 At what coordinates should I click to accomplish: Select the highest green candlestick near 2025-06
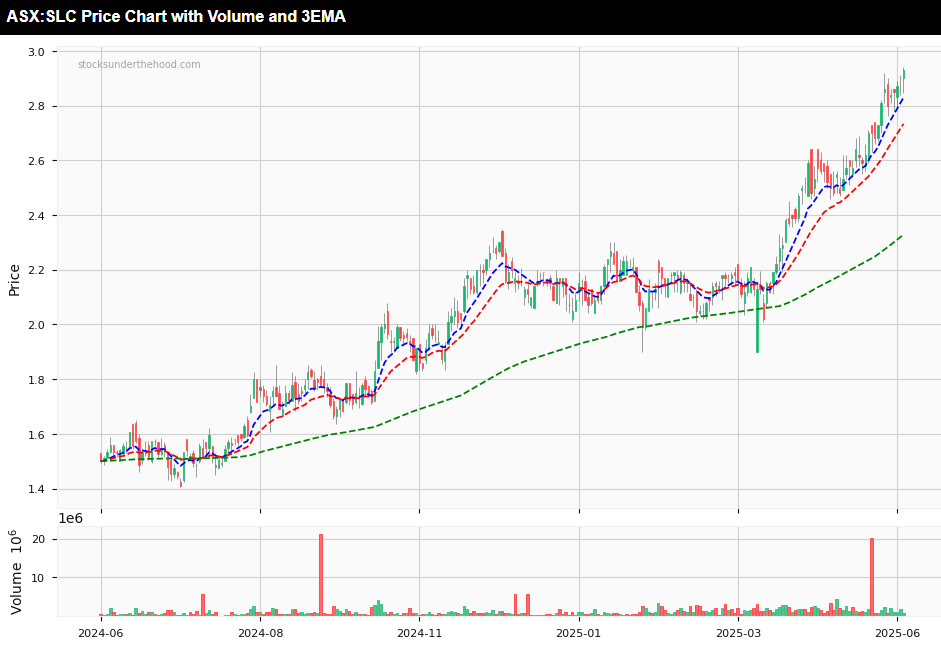(903, 75)
